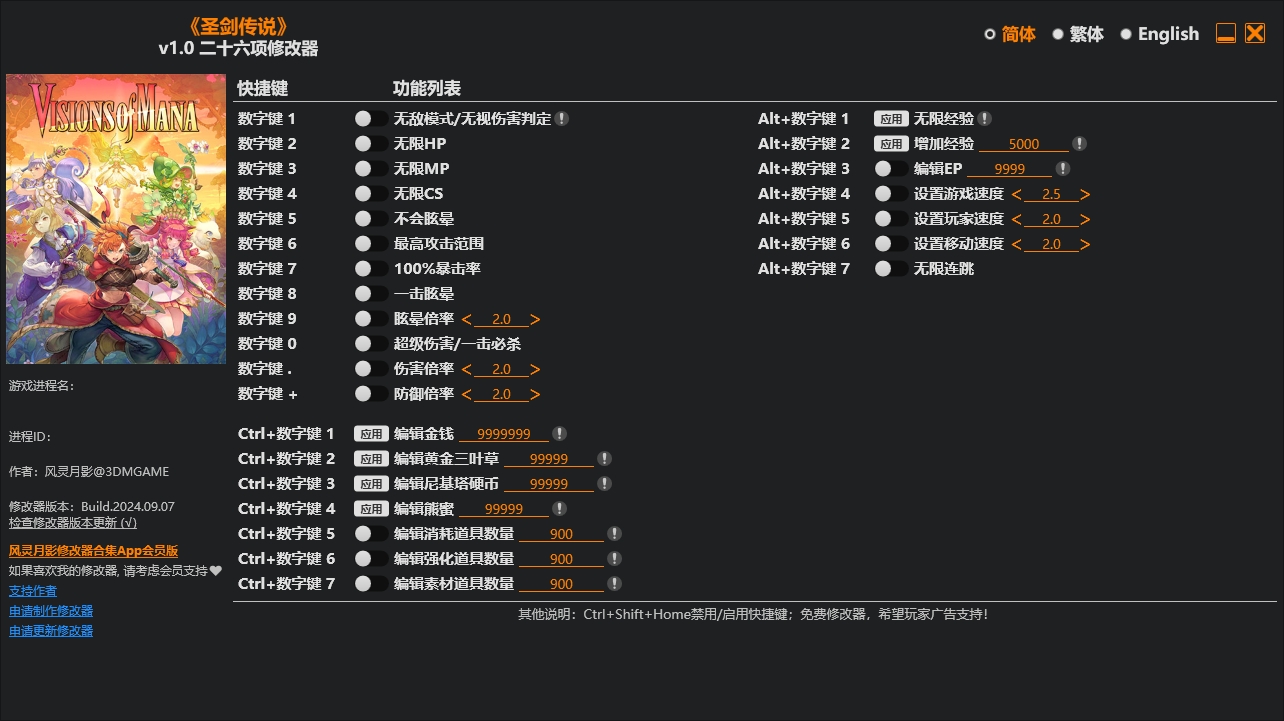Increase 设置游戏速度 with right arrow
1284x721 pixels.
1085,195
